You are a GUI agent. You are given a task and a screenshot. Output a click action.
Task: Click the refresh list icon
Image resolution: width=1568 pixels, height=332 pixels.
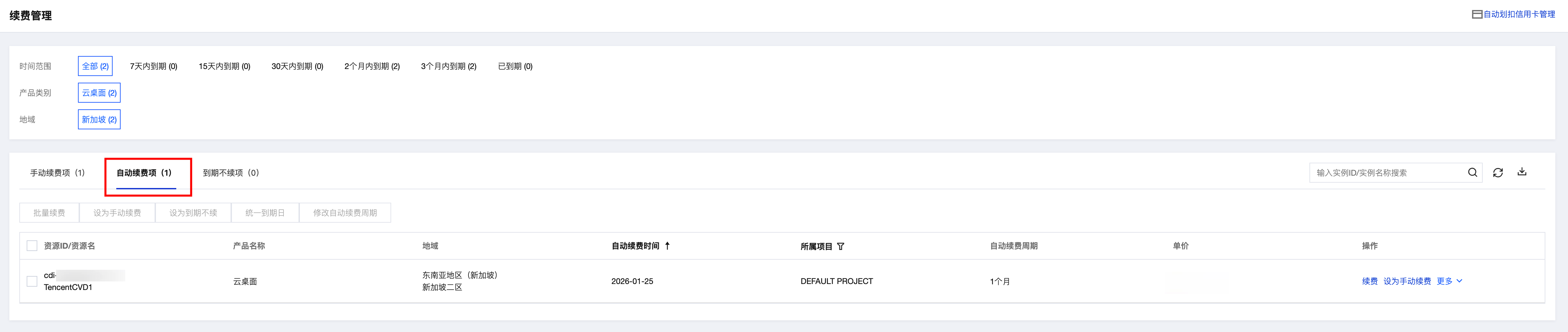tap(1497, 173)
